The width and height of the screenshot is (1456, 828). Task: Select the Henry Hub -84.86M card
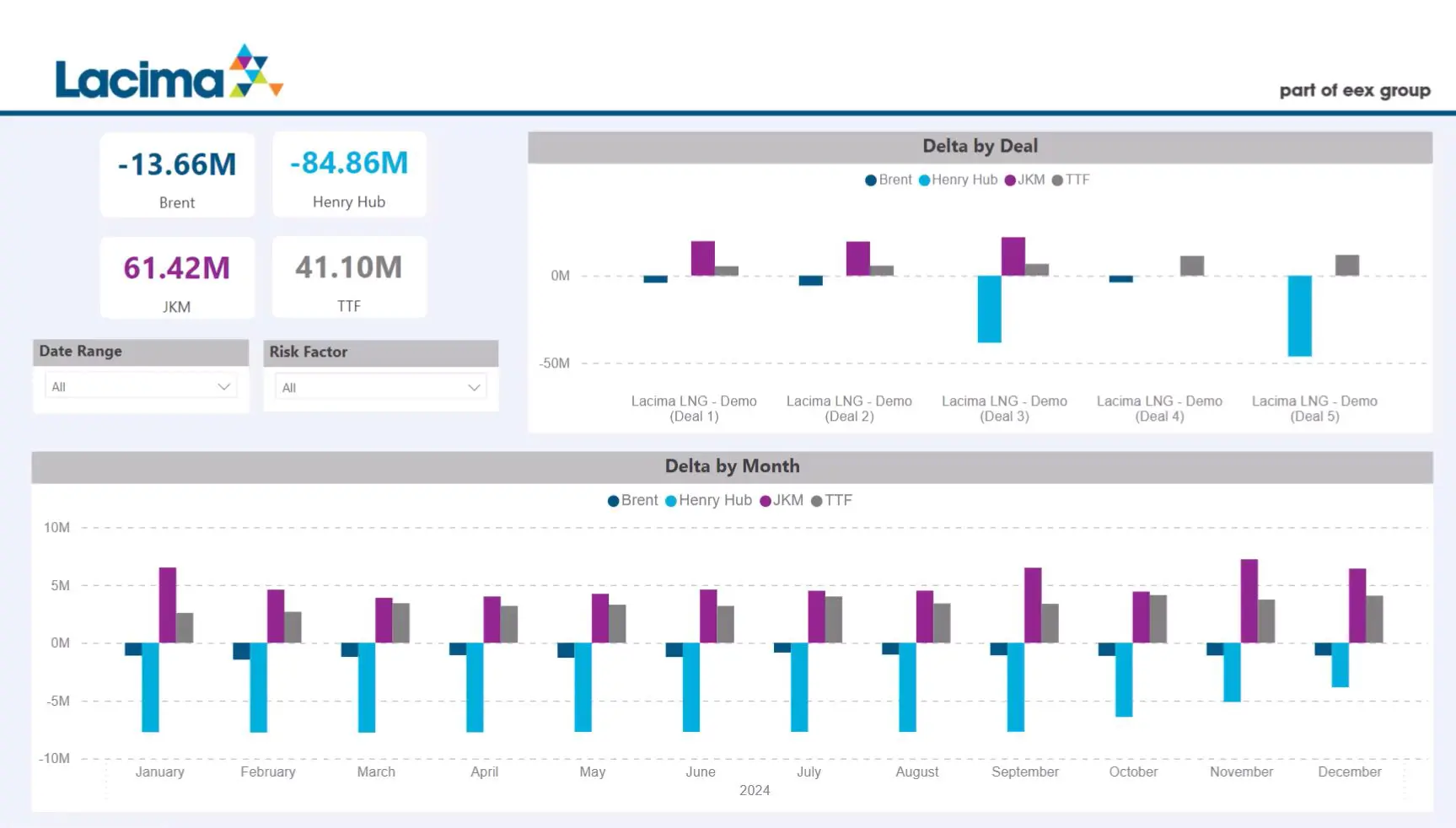point(349,175)
